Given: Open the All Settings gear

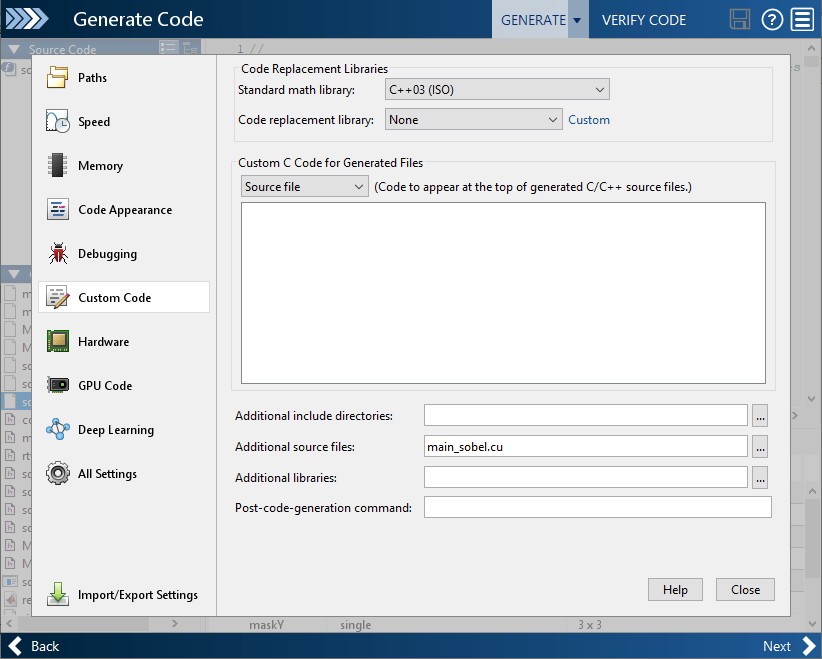Looking at the screenshot, I should click(59, 474).
